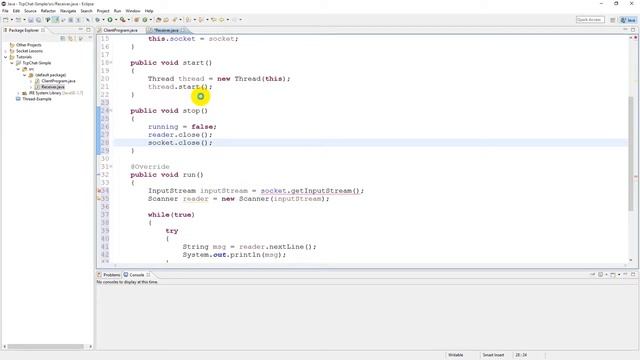Select (default package) in Package Explorer
The width and height of the screenshot is (640, 360).
point(51,75)
